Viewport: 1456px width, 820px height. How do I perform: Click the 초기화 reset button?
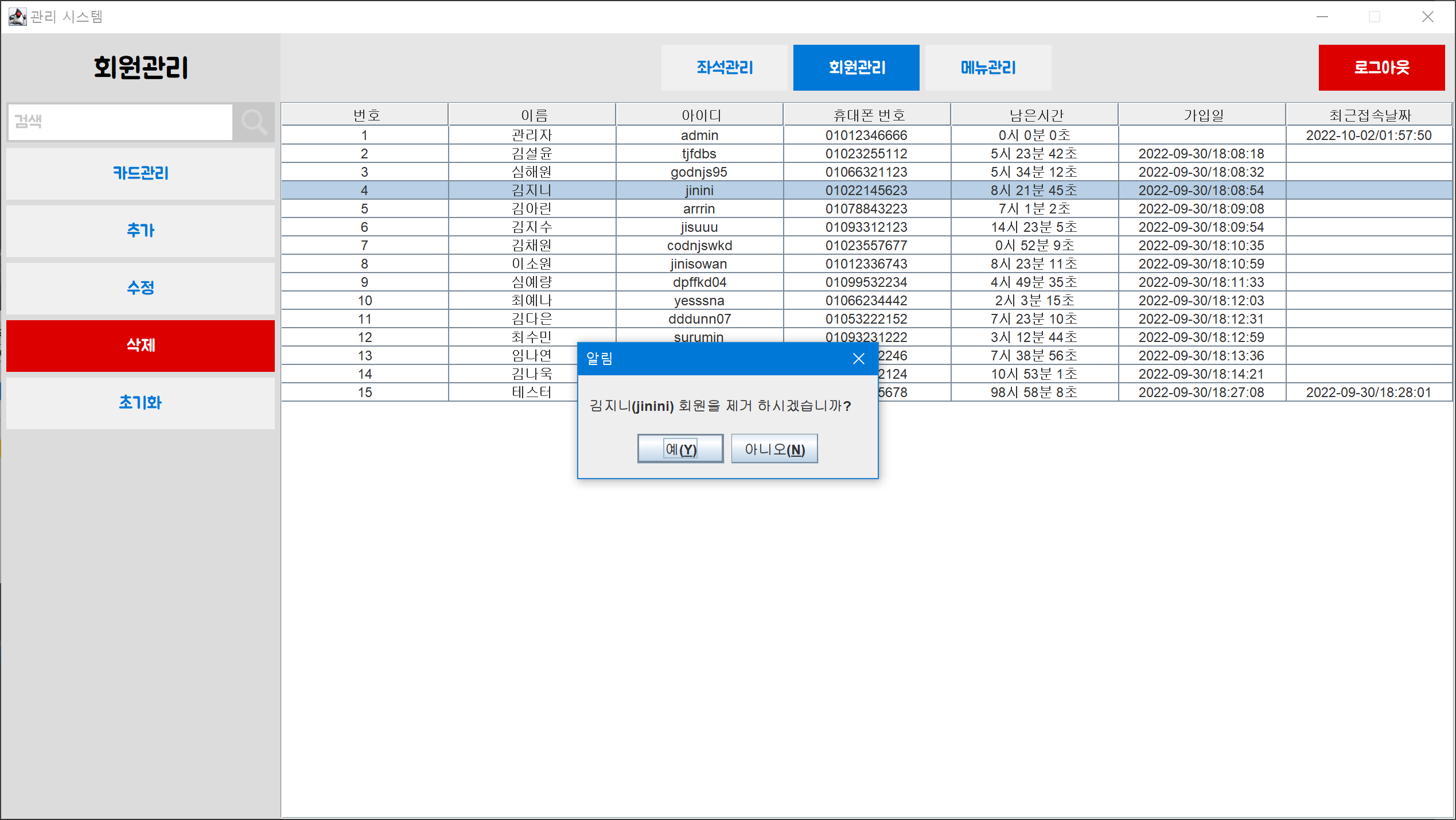[x=141, y=403]
